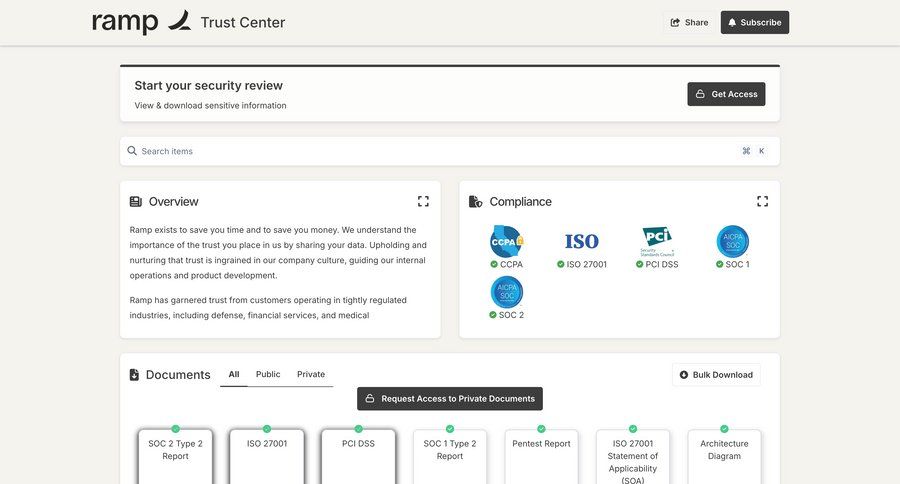900x484 pixels.
Task: Click the Overview heading
Action: (x=173, y=202)
